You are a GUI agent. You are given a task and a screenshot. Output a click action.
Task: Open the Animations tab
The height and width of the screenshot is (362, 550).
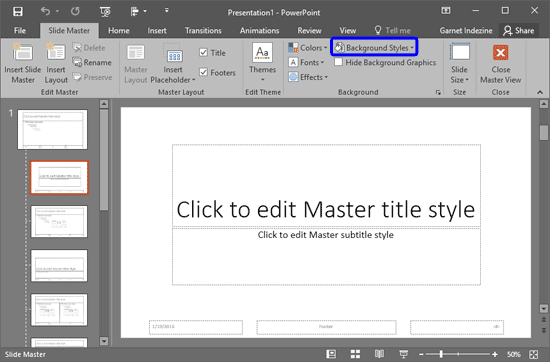tap(259, 31)
